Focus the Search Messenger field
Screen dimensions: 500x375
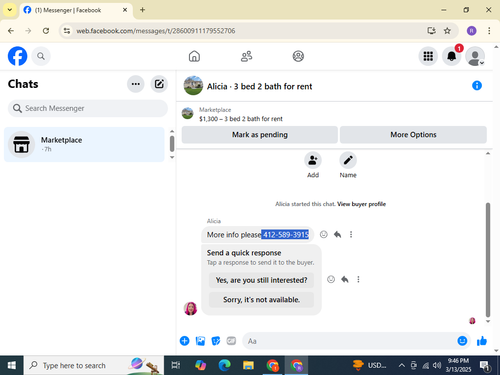coord(88,108)
